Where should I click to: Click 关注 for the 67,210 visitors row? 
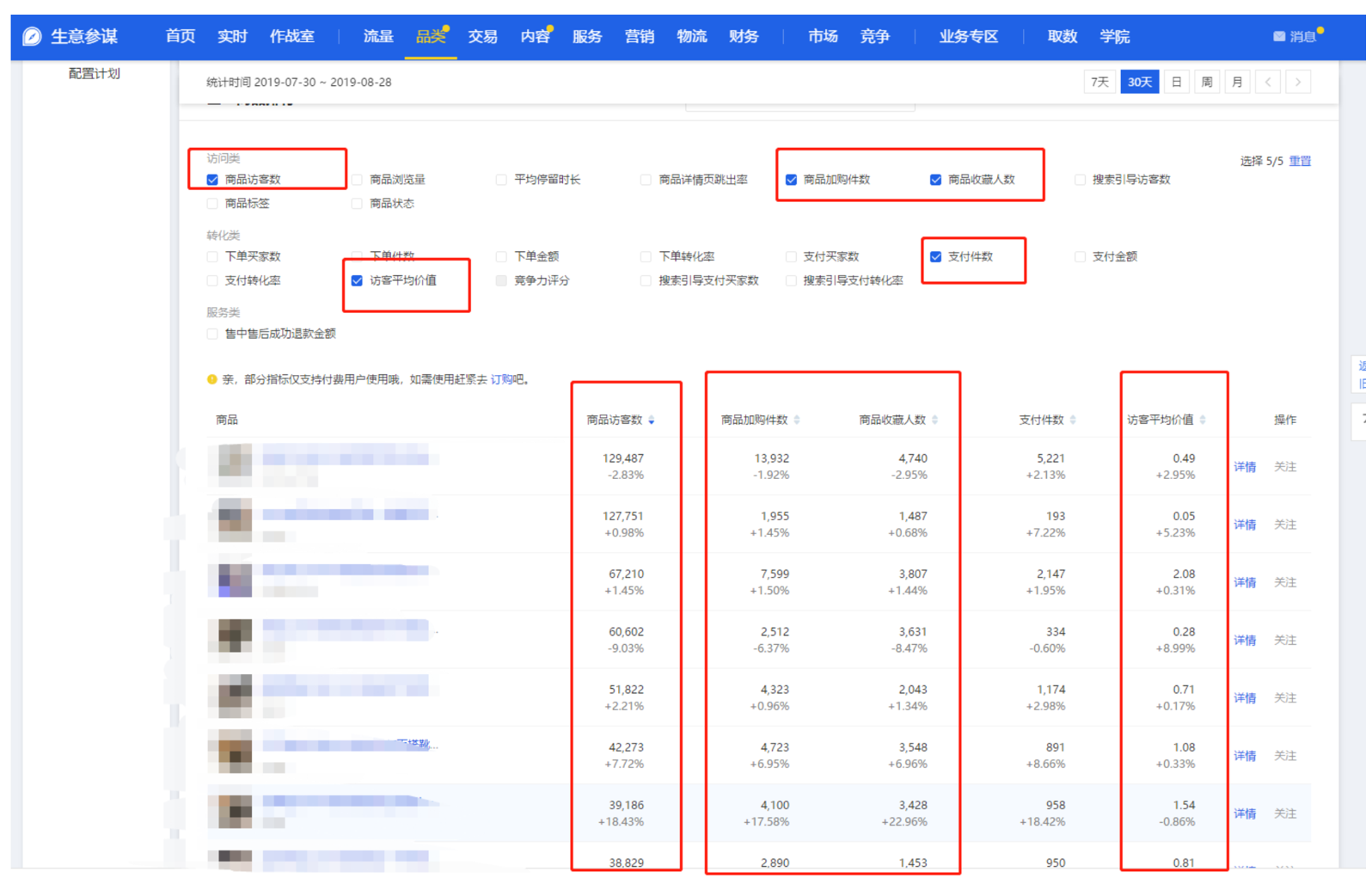tap(1285, 582)
